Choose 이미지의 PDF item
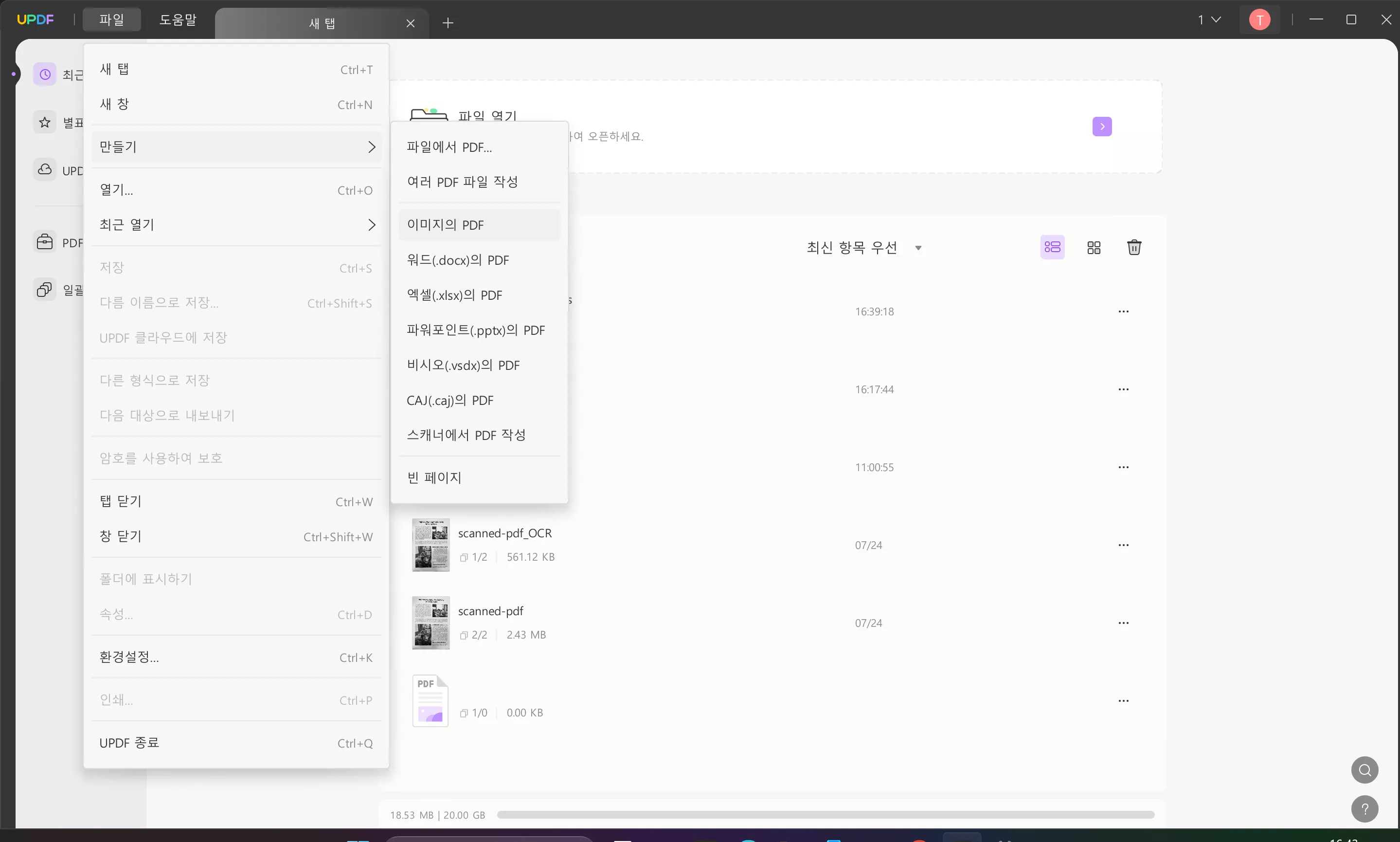1400x842 pixels. coord(479,225)
